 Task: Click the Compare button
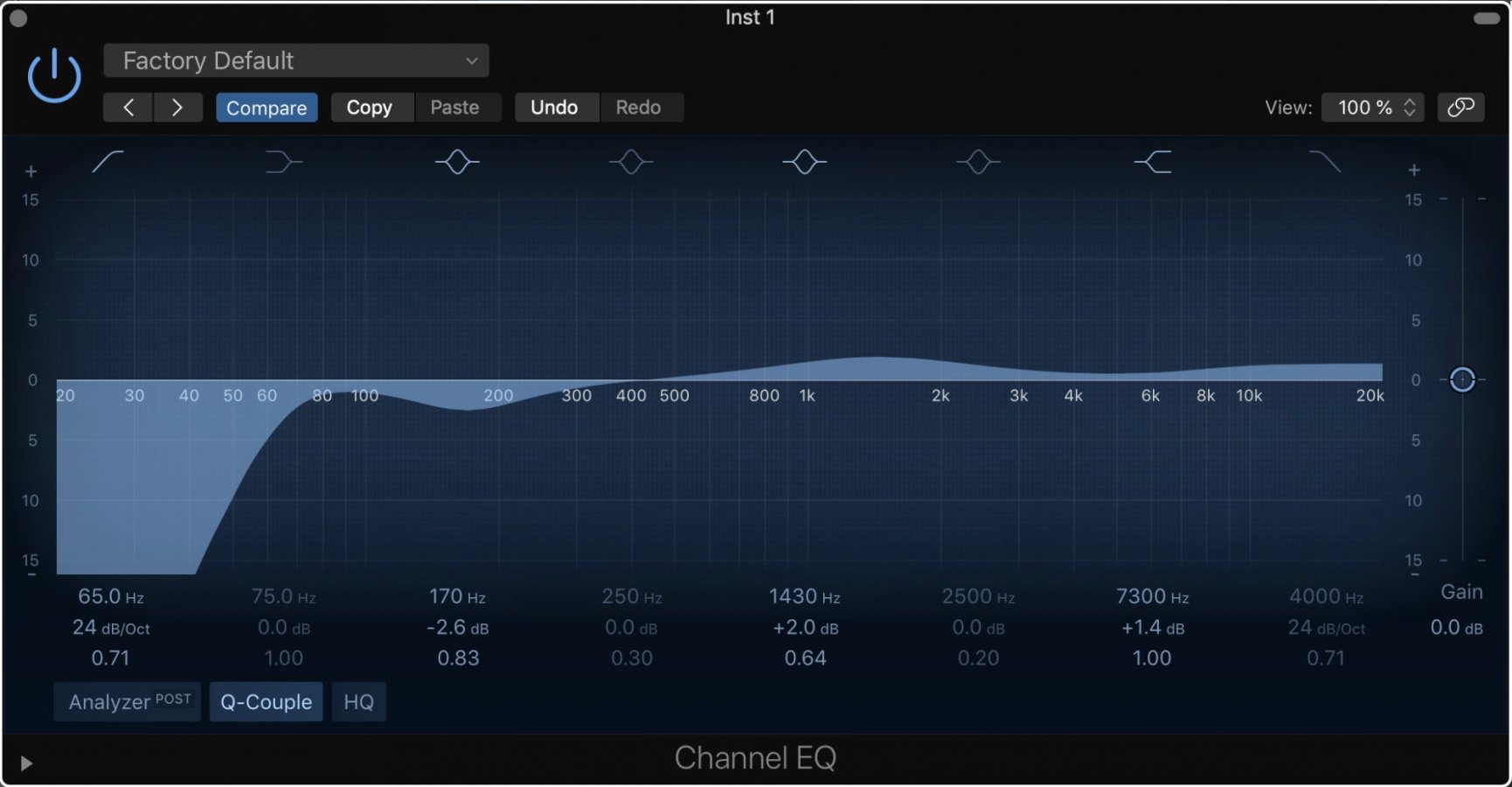point(267,107)
